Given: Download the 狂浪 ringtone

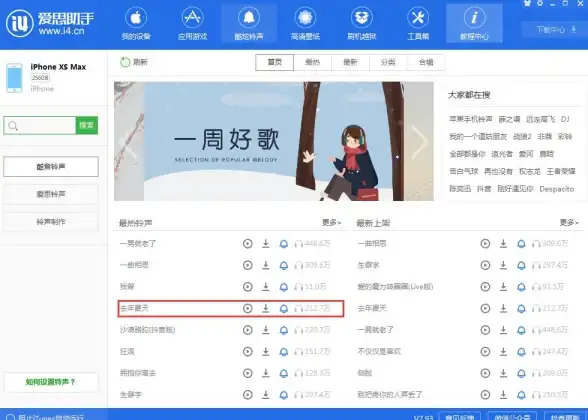Looking at the screenshot, I should pos(266,351).
